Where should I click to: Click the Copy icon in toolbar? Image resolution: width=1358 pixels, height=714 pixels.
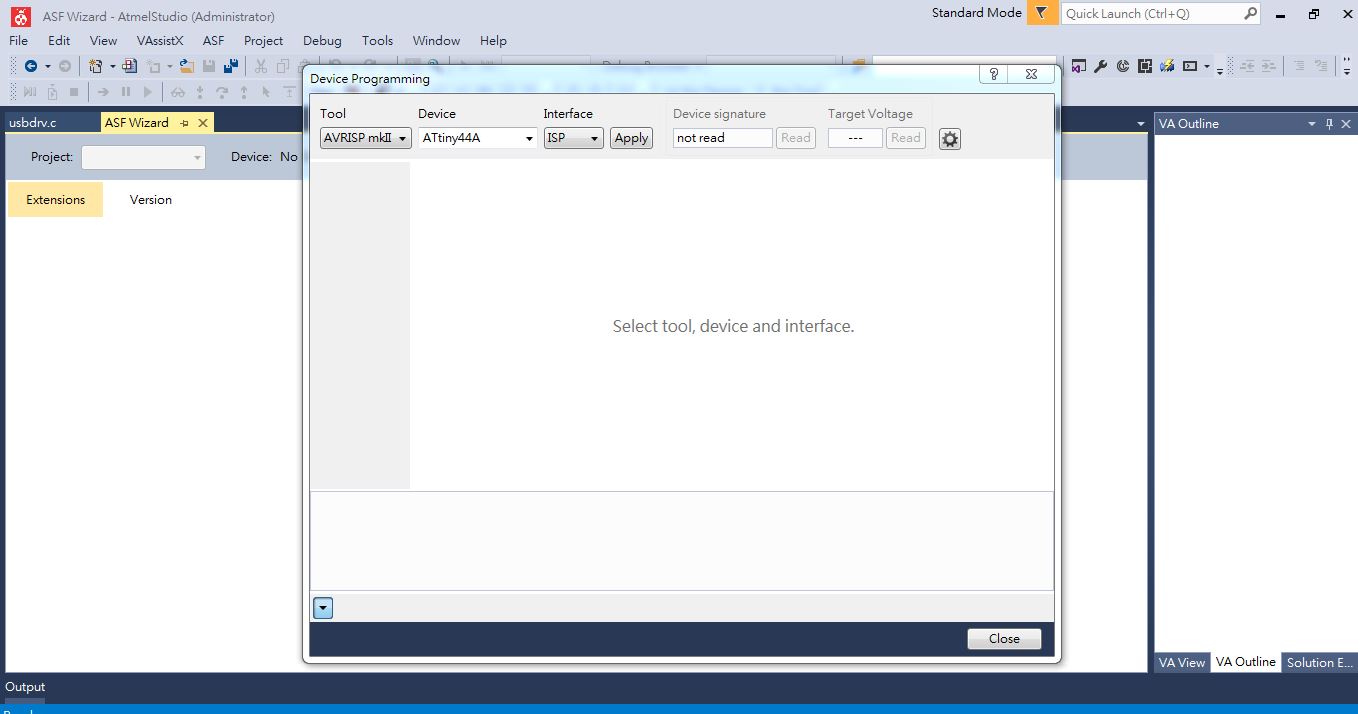point(284,66)
